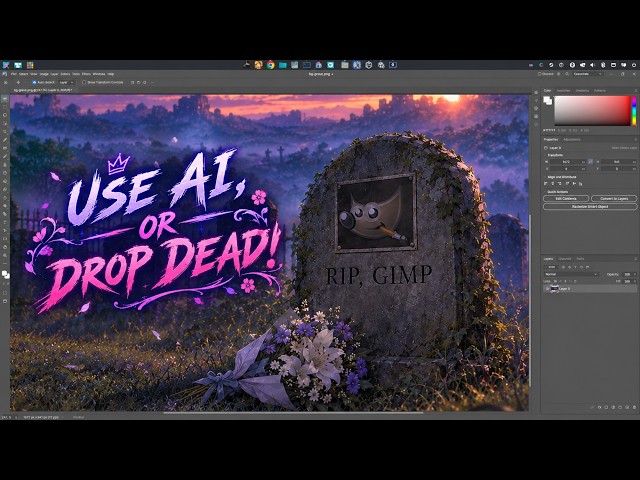The image size is (640, 480).
Task: Open the Normal blend mode dropdown
Action: click(x=571, y=274)
